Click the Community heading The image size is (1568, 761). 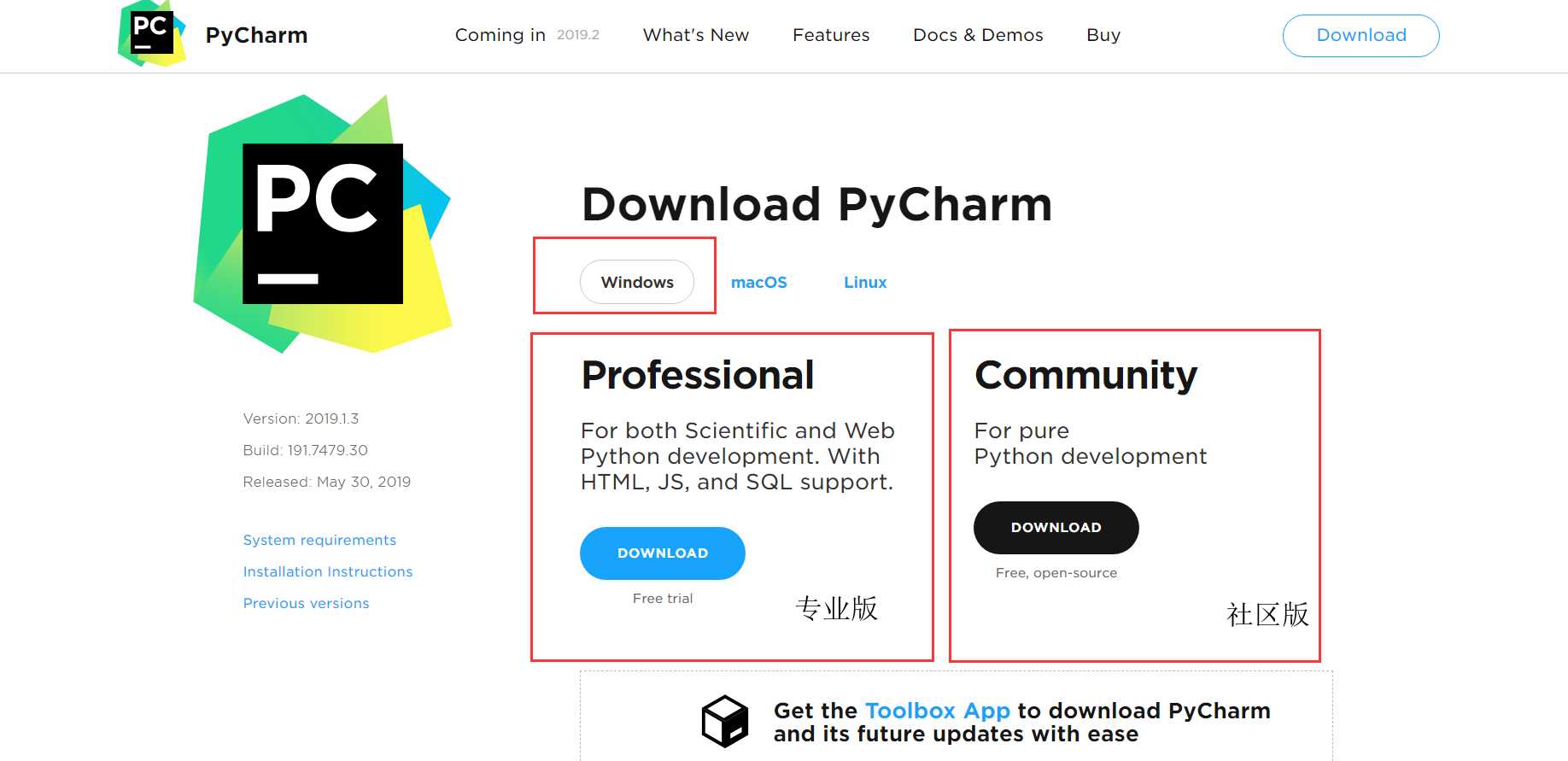tap(1086, 376)
